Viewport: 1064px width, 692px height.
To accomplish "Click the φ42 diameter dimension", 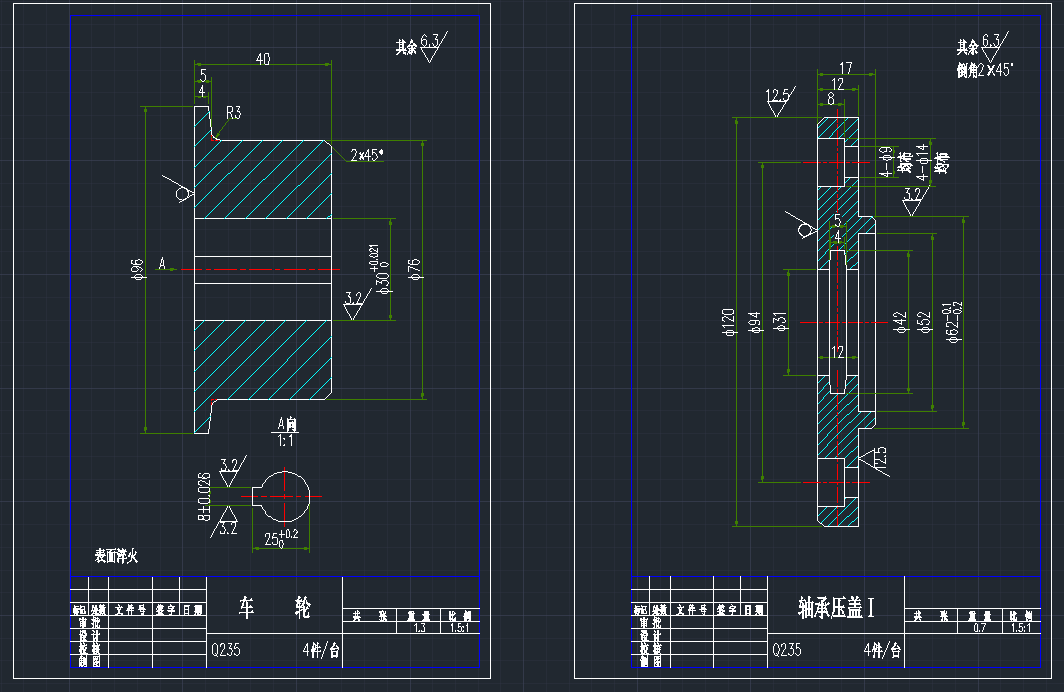I will pyautogui.click(x=900, y=322).
